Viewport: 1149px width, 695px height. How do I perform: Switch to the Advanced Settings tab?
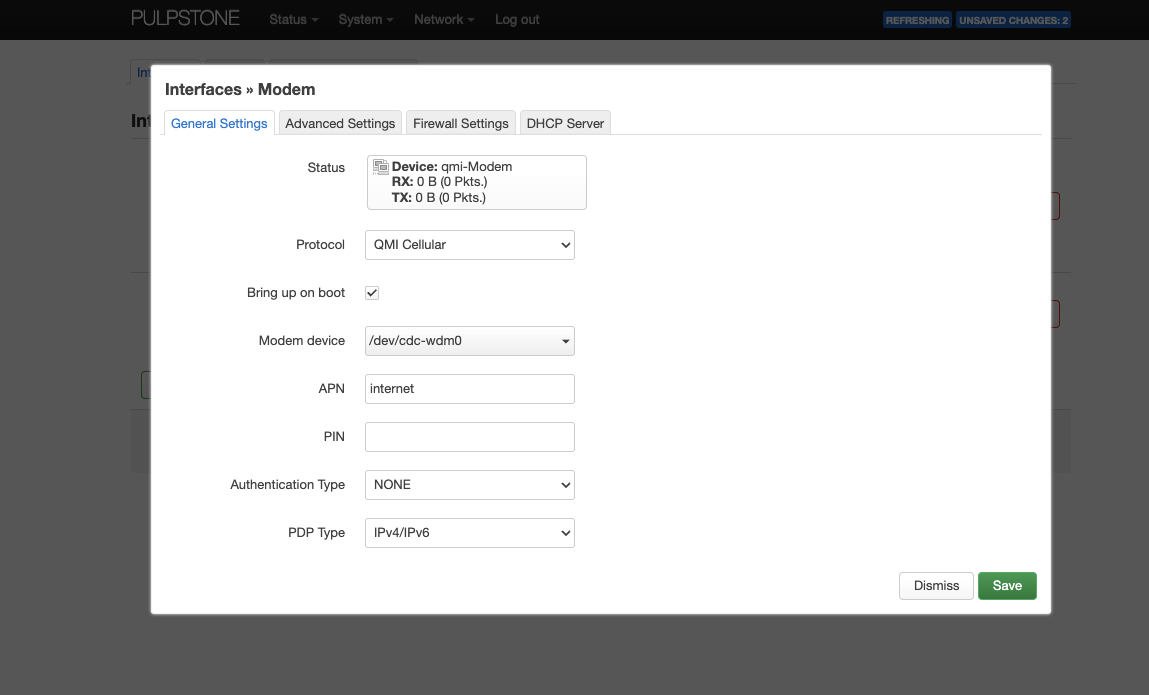[340, 123]
